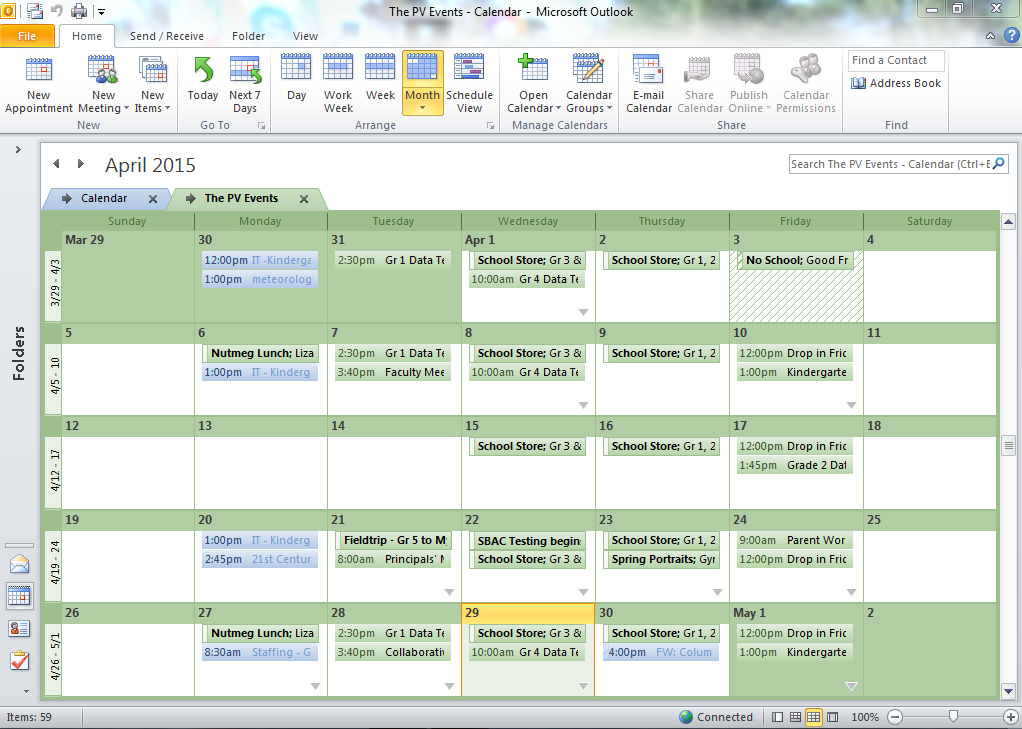The image size is (1022, 729).
Task: Switch to Week view
Action: click(x=380, y=80)
